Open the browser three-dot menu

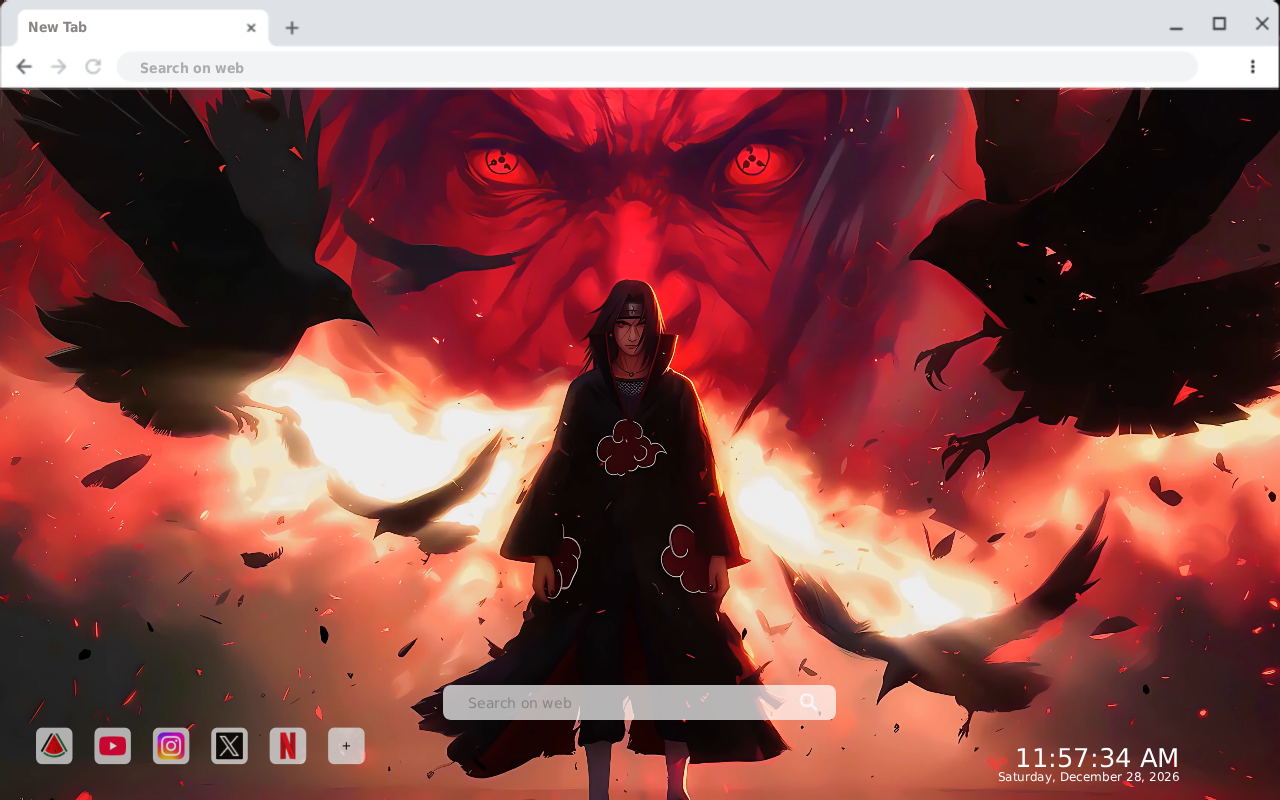click(1252, 67)
